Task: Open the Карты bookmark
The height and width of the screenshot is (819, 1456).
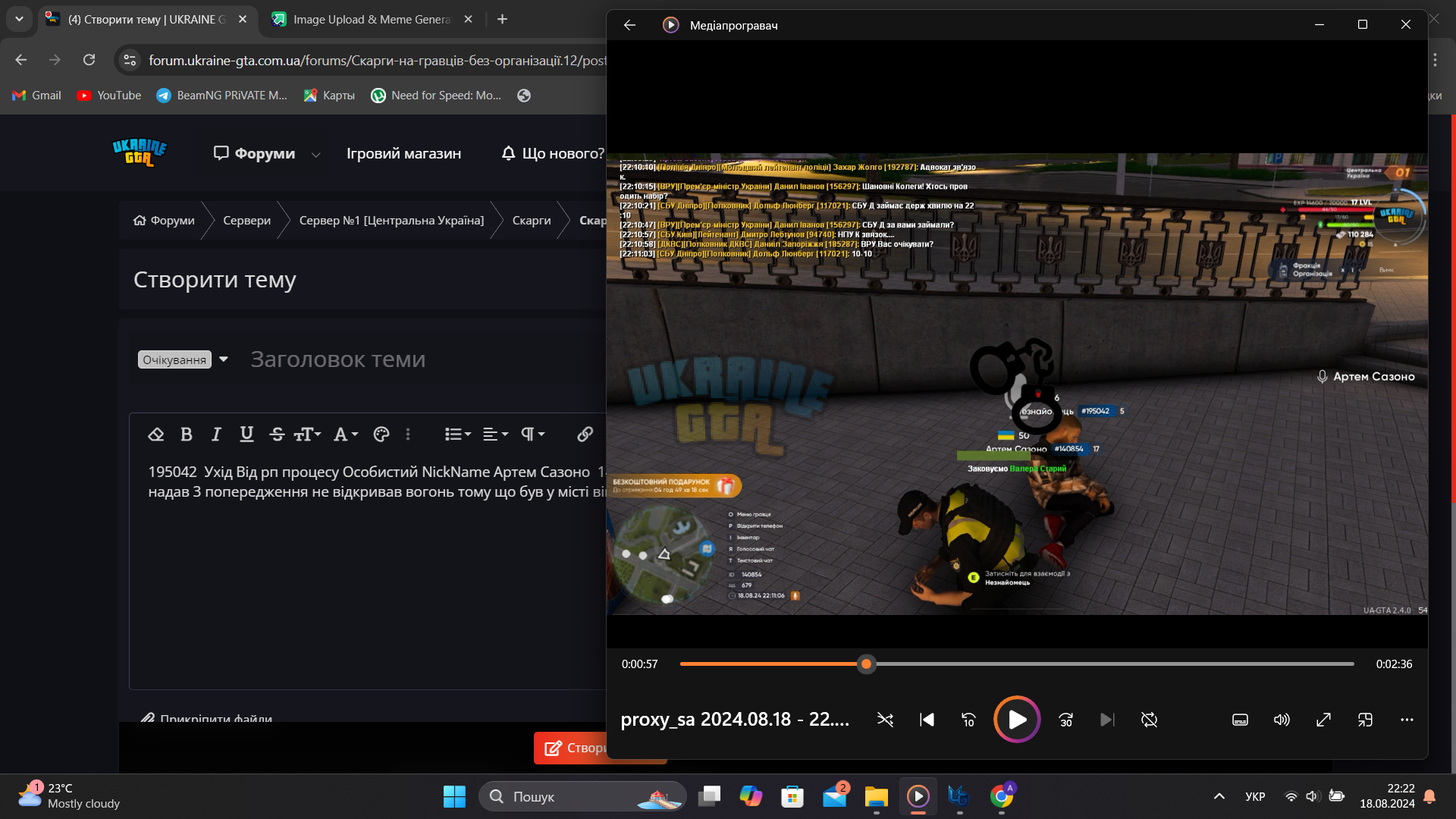Action: tap(329, 96)
